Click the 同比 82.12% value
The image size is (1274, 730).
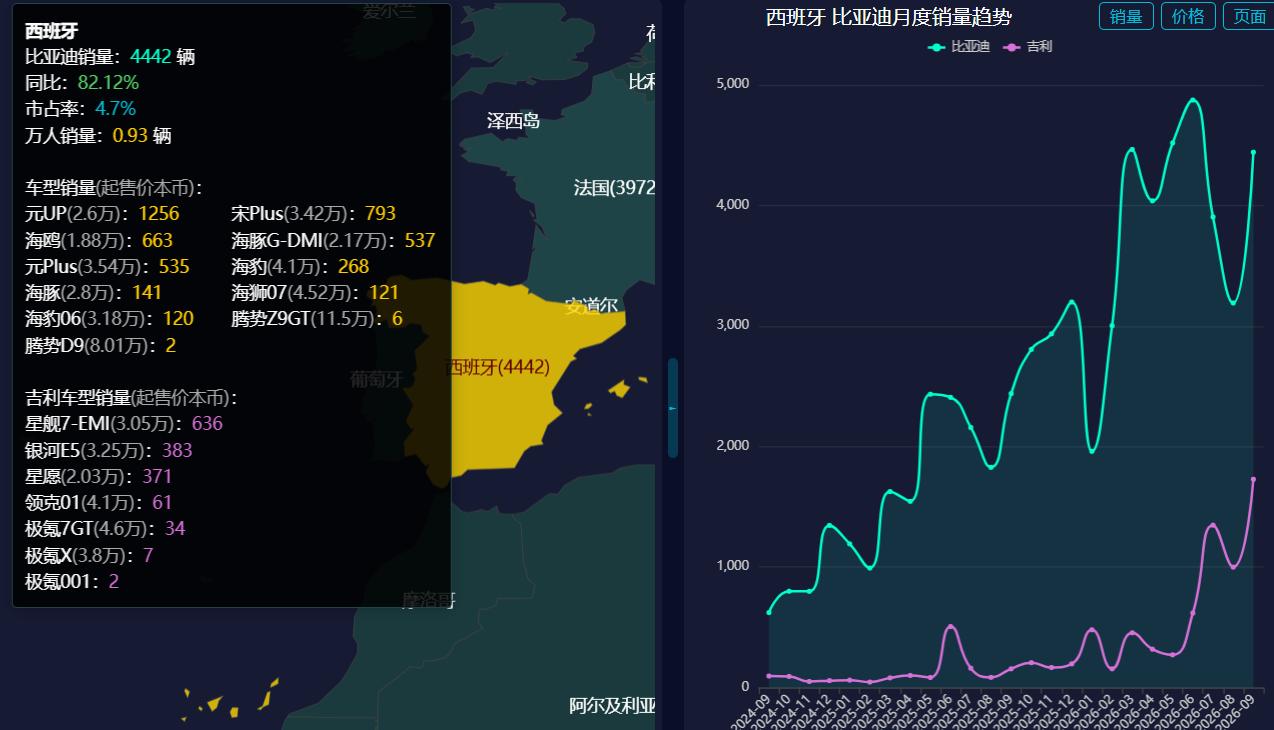(108, 83)
